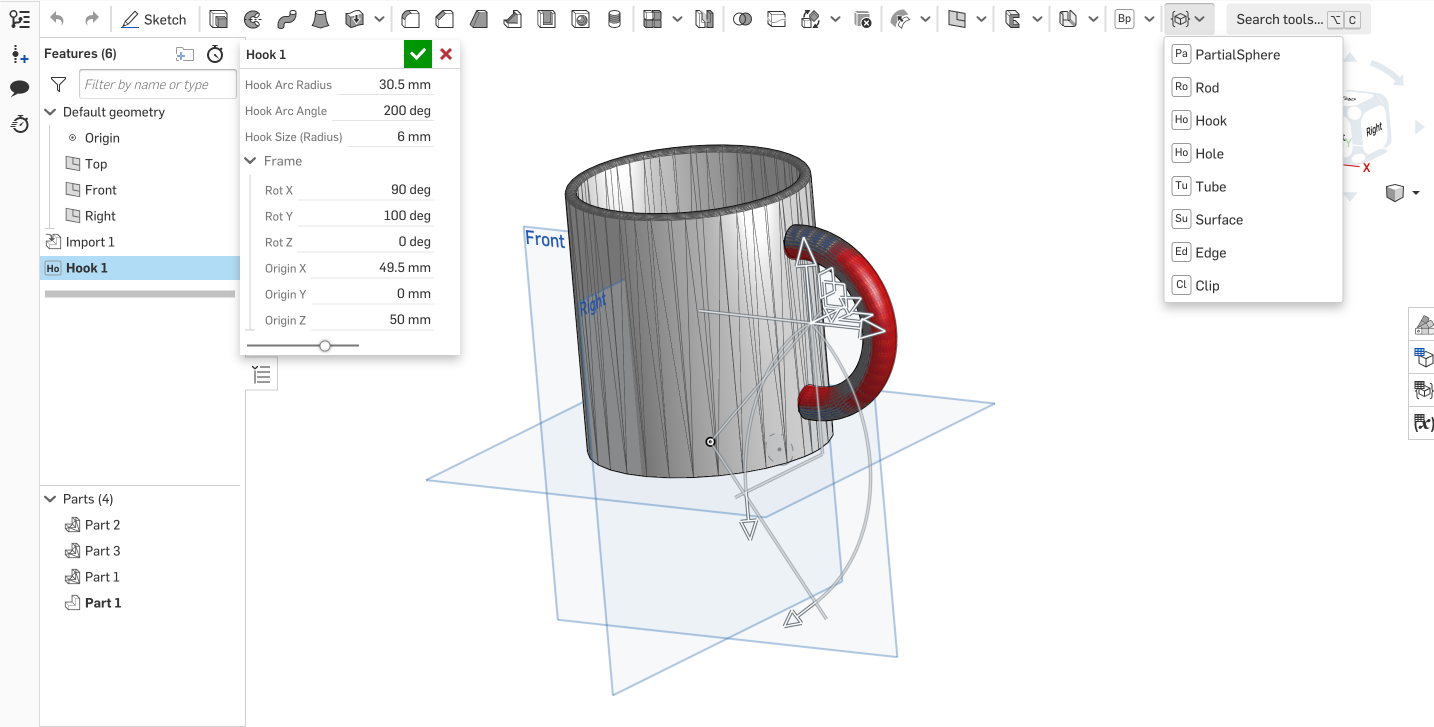
Task: Select the Shell tool
Action: pos(546,19)
